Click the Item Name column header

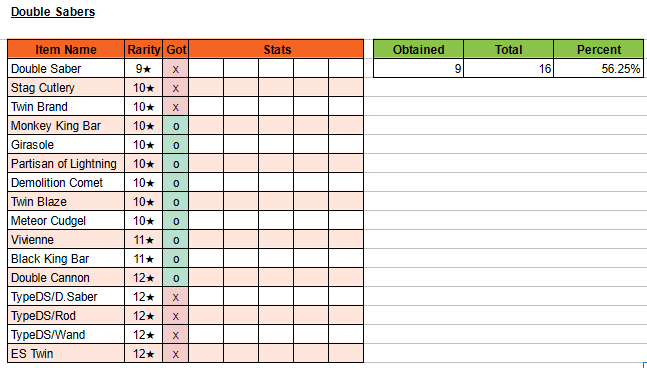click(x=66, y=50)
